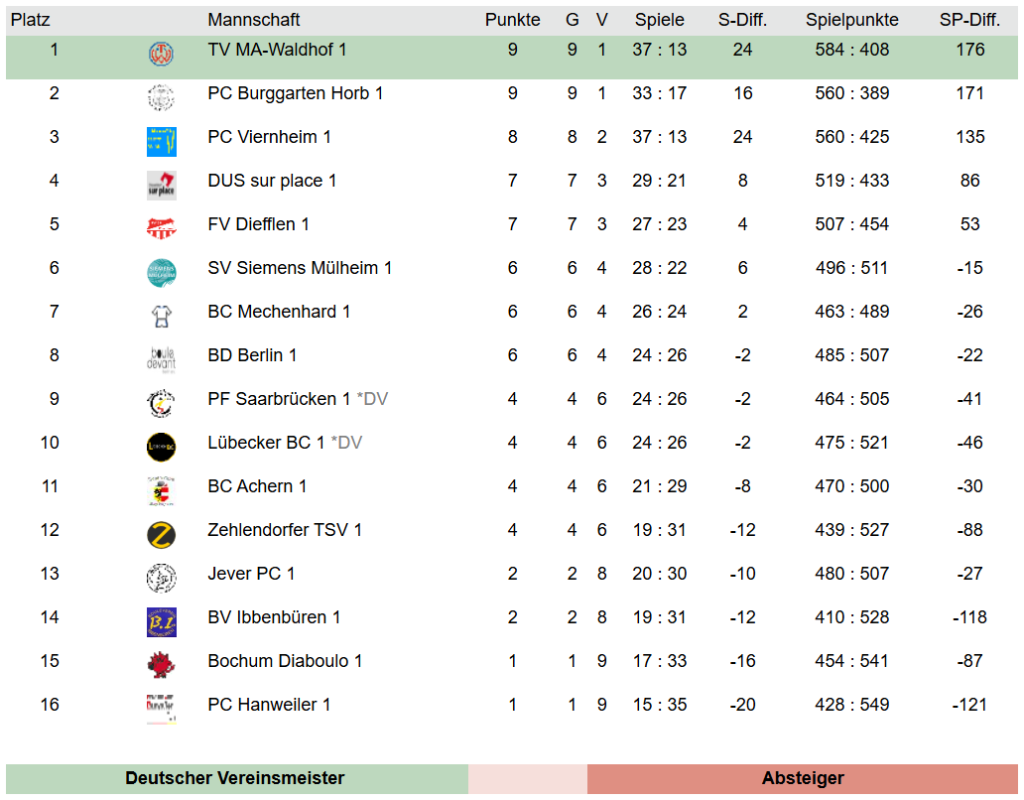Viewport: 1024px width, 800px height.
Task: Click the PC Viernheim 1 blue logo
Action: (x=161, y=142)
